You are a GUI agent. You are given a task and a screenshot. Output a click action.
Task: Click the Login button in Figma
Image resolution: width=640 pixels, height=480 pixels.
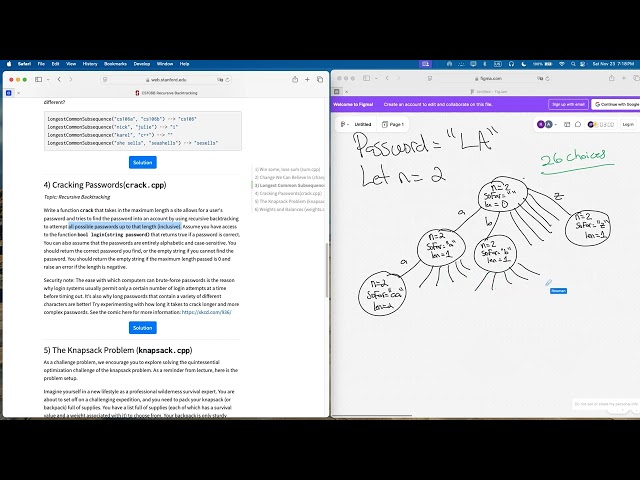(x=628, y=124)
